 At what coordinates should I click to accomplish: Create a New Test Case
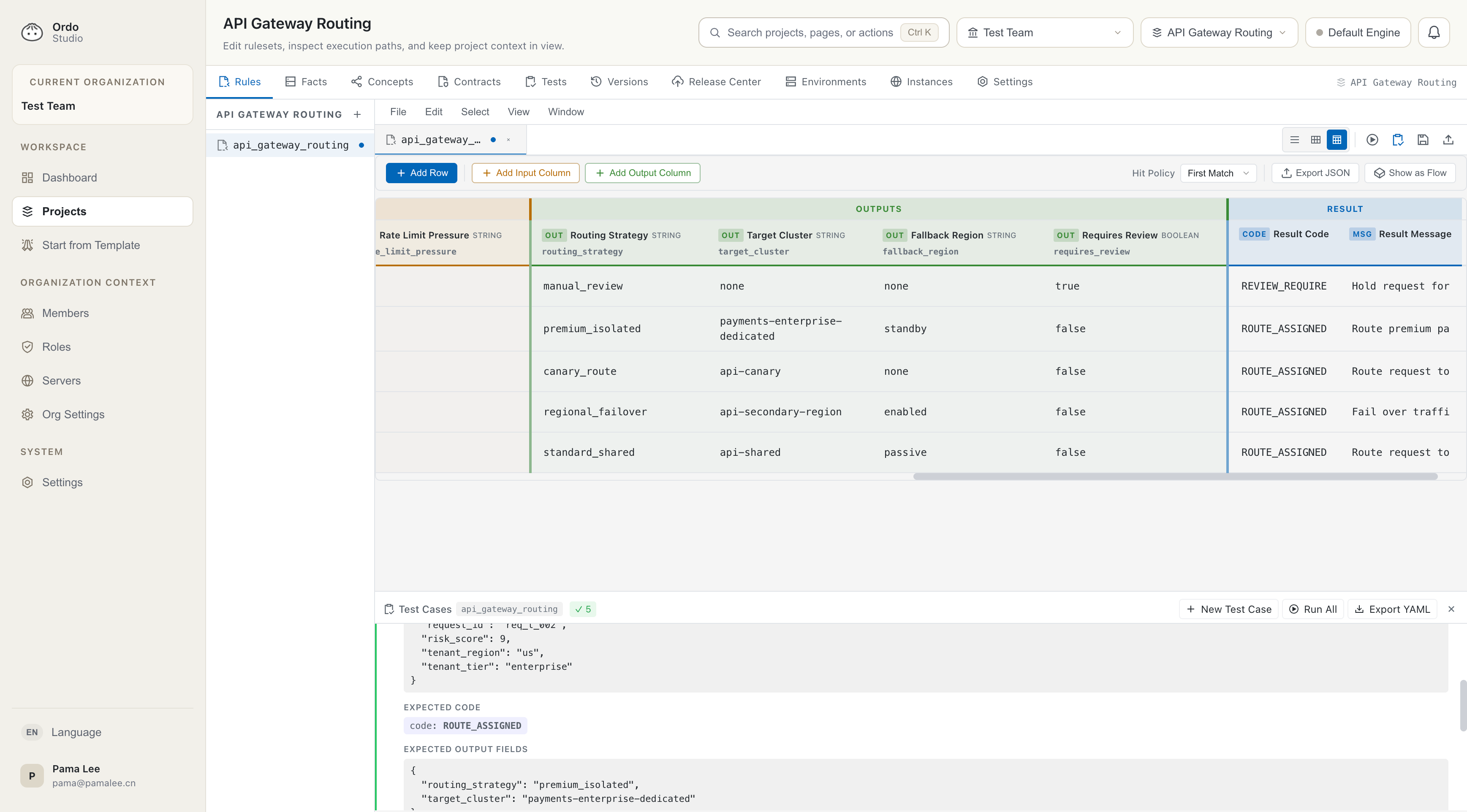[x=1228, y=609]
